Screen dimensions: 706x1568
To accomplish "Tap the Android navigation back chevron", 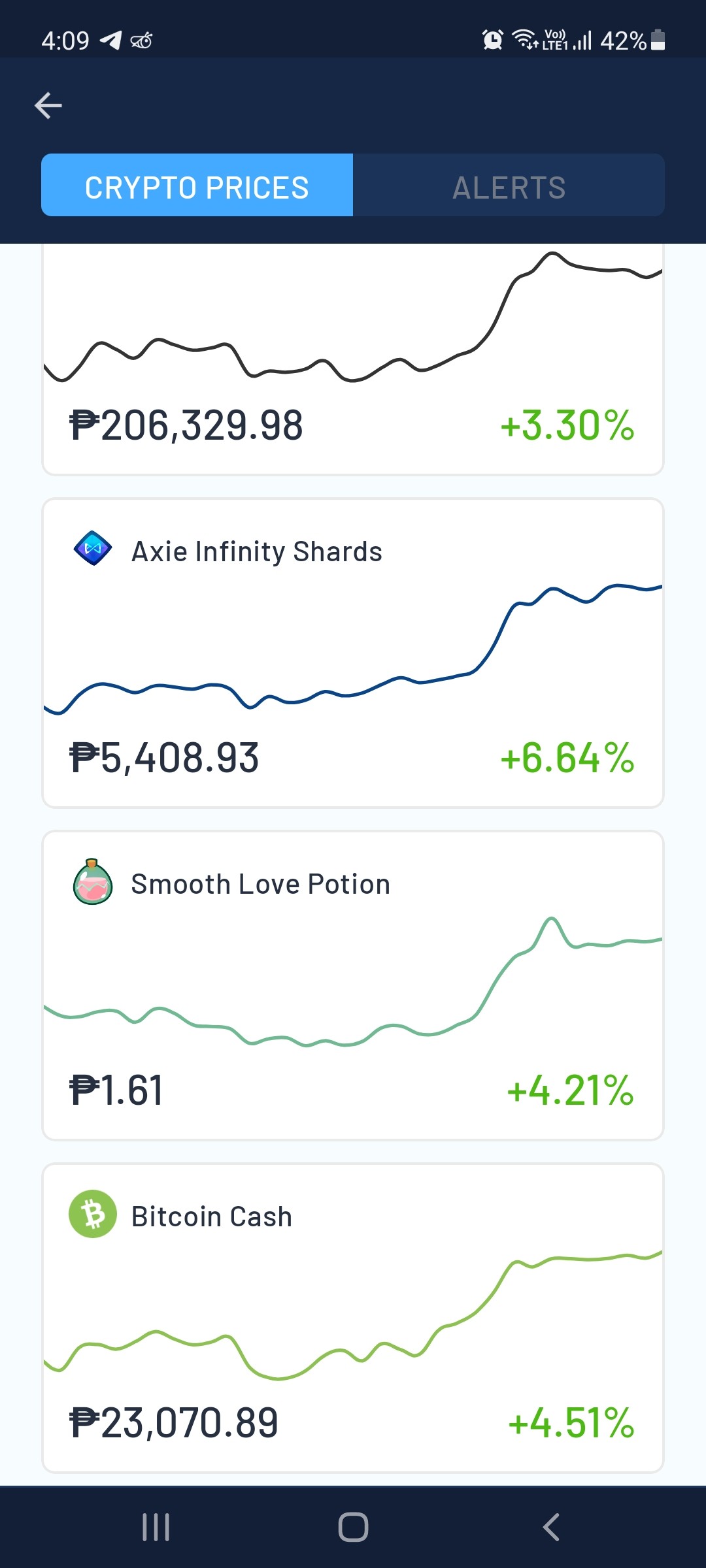I will (551, 1527).
